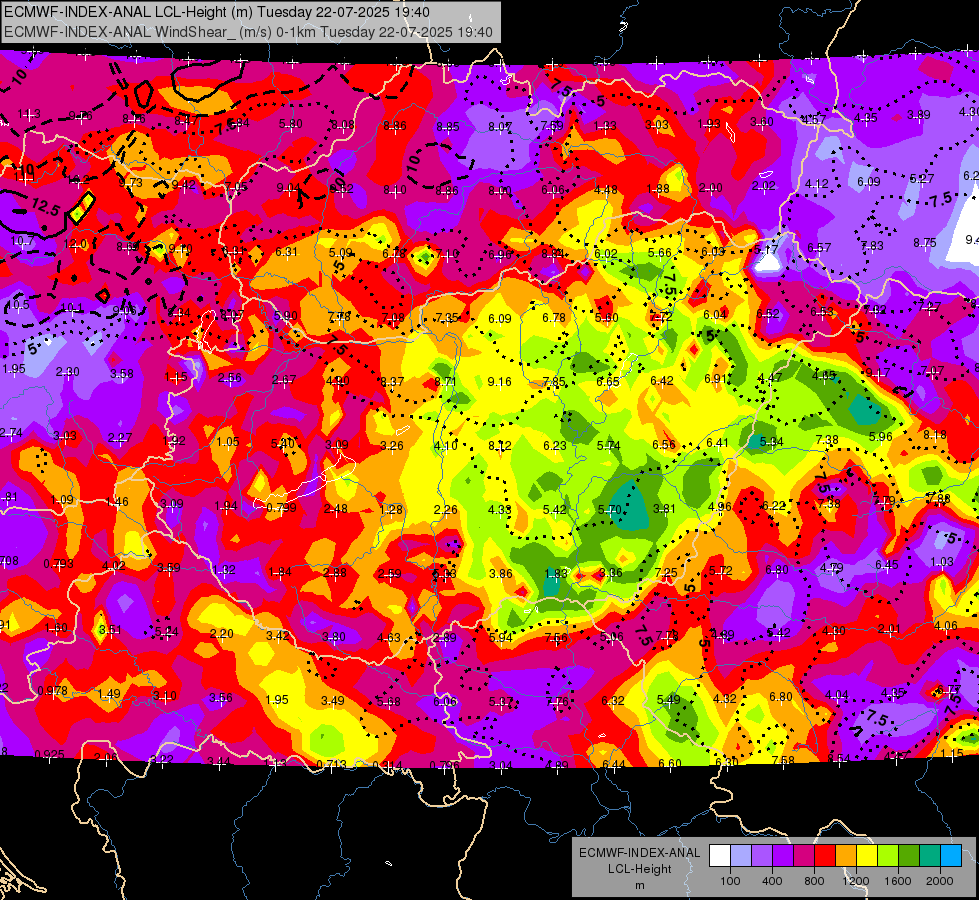
Task: Click the wind shear value 5.74
Action: click(x=609, y=445)
